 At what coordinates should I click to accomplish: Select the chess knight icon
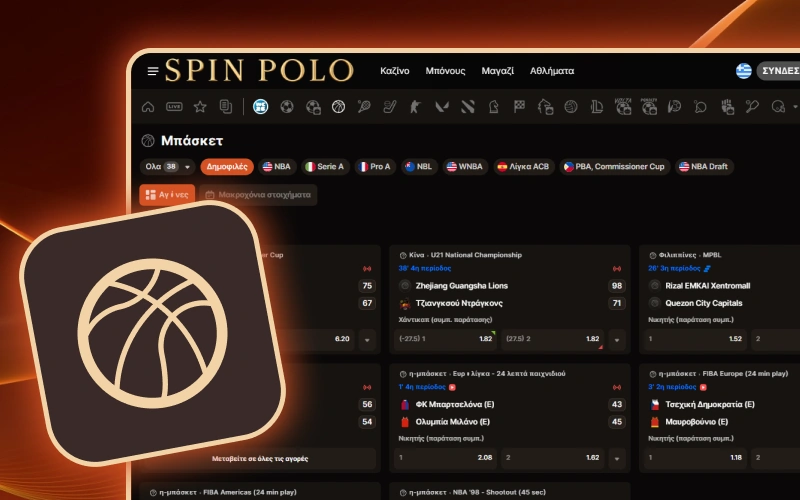493,107
